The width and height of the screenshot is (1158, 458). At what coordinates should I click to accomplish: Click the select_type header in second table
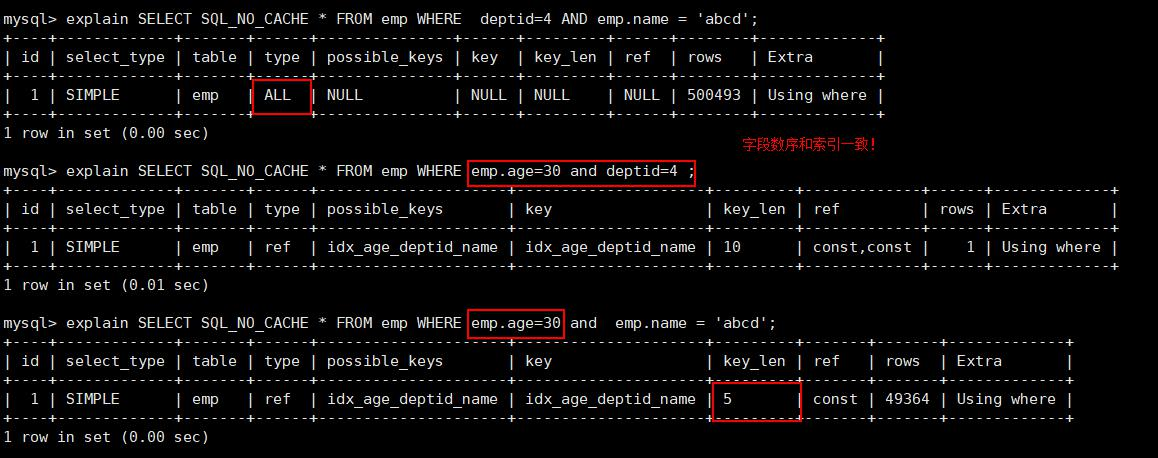pyautogui.click(x=115, y=210)
